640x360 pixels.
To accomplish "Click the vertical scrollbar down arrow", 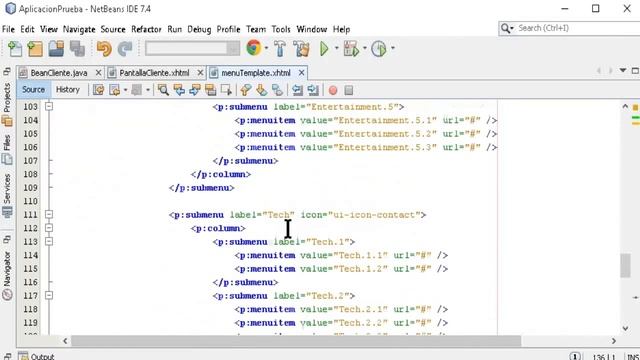I will click(x=625, y=328).
